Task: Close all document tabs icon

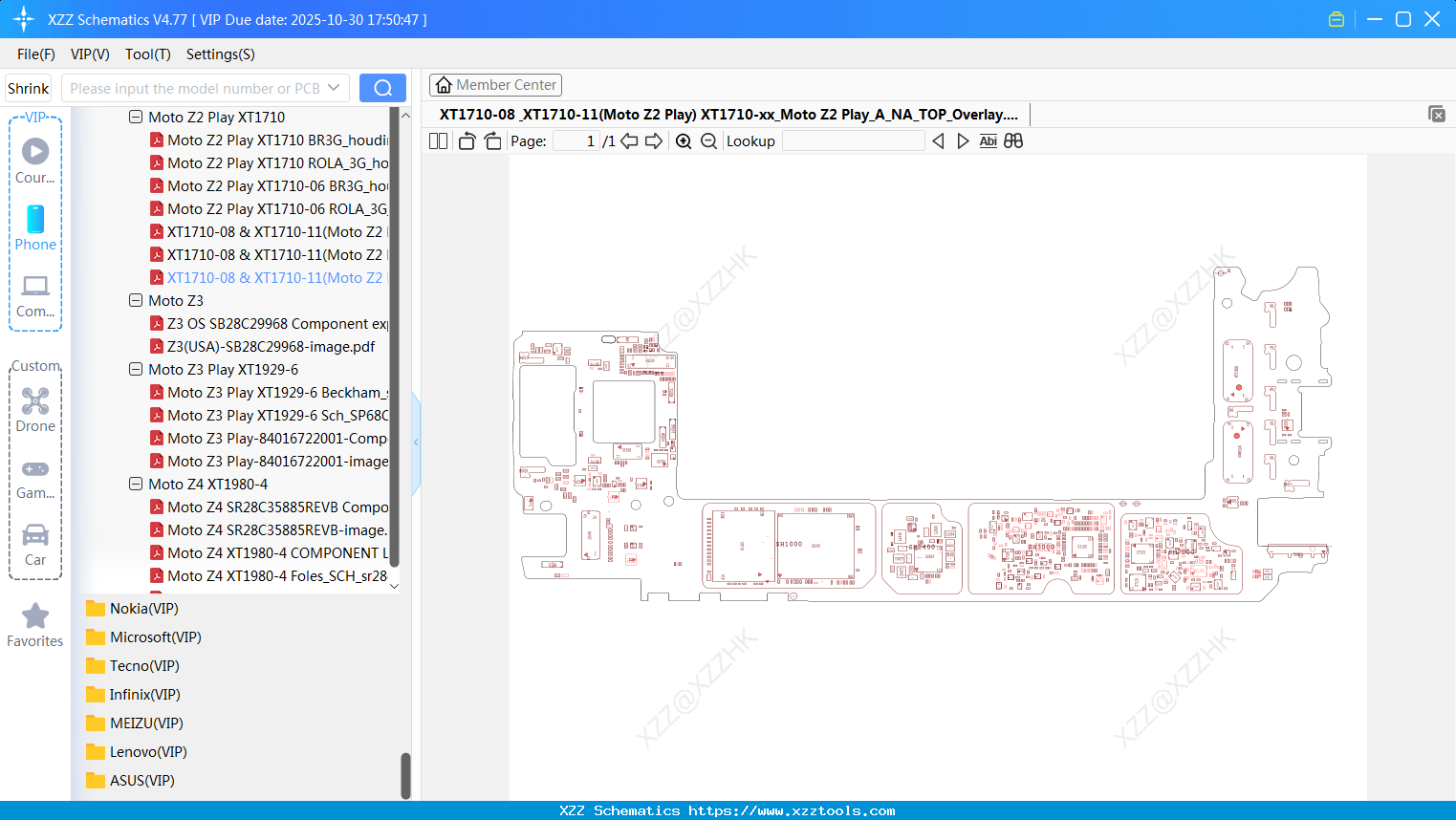Action: click(x=1437, y=114)
